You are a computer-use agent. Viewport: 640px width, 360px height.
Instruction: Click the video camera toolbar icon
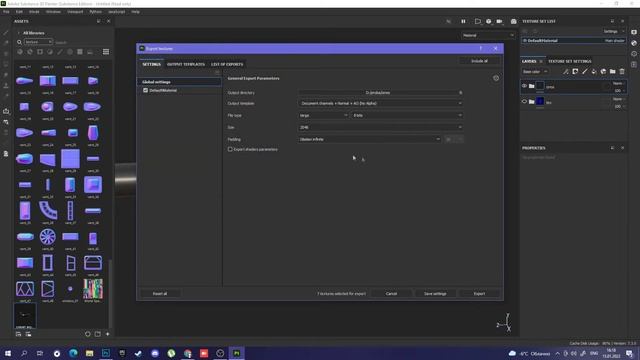pyautogui.click(x=499, y=21)
